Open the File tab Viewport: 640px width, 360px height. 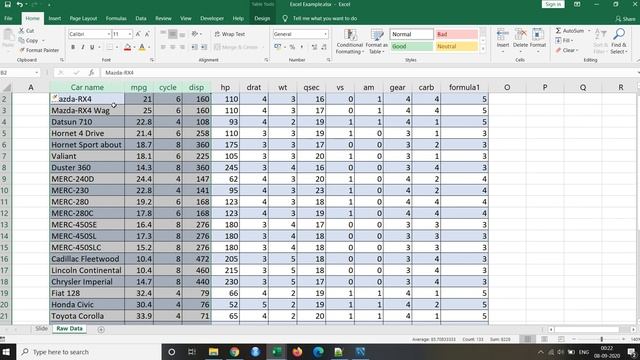[8, 18]
